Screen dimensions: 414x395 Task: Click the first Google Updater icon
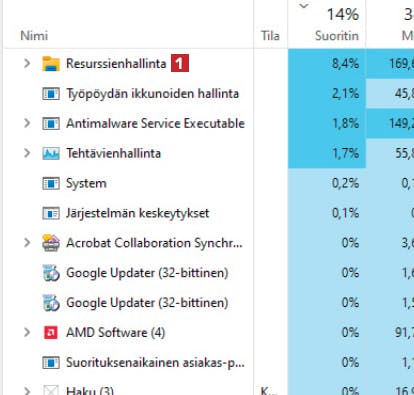(51, 273)
